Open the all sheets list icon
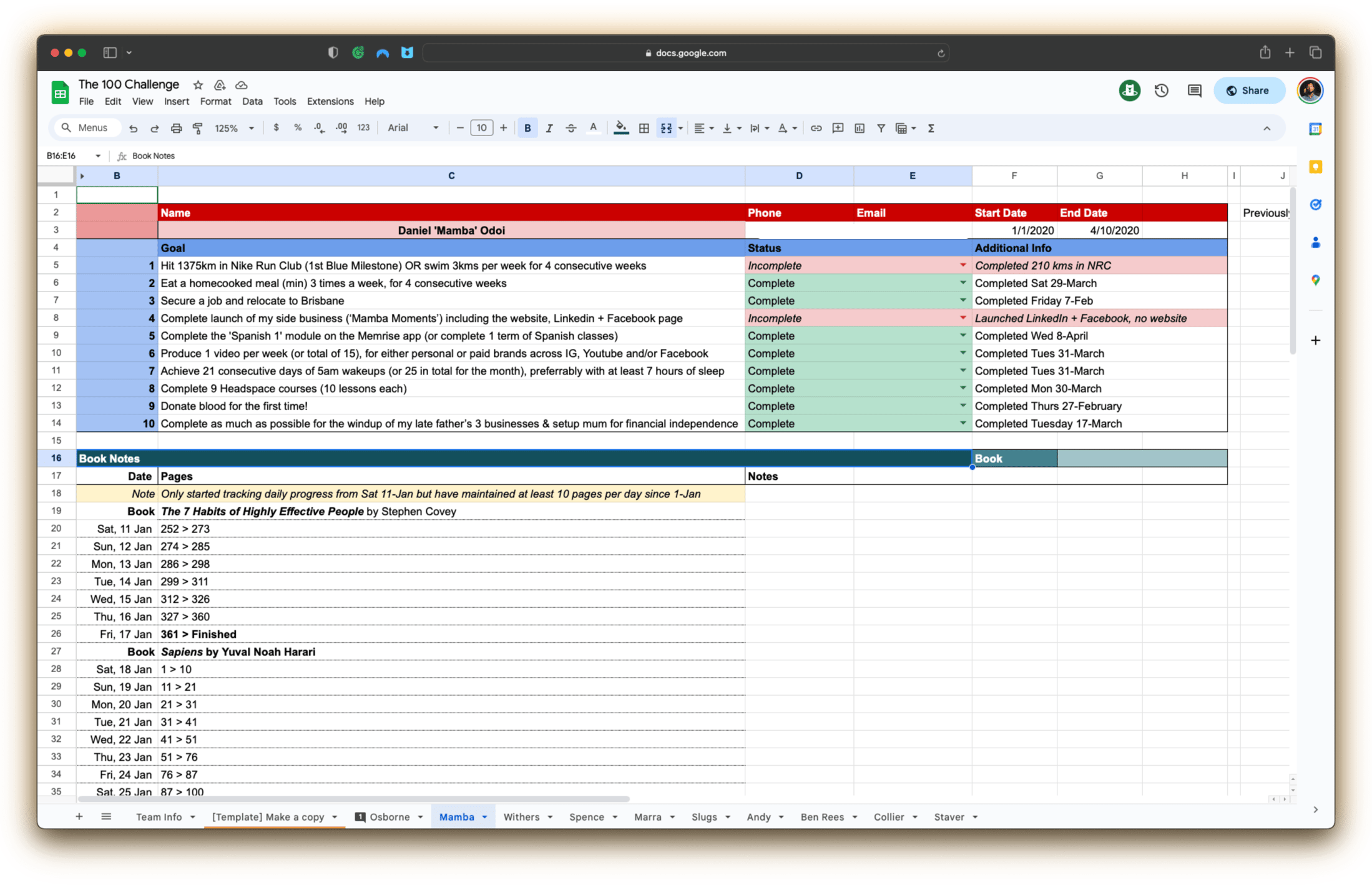Viewport: 1372px width, 888px height. coord(106,816)
